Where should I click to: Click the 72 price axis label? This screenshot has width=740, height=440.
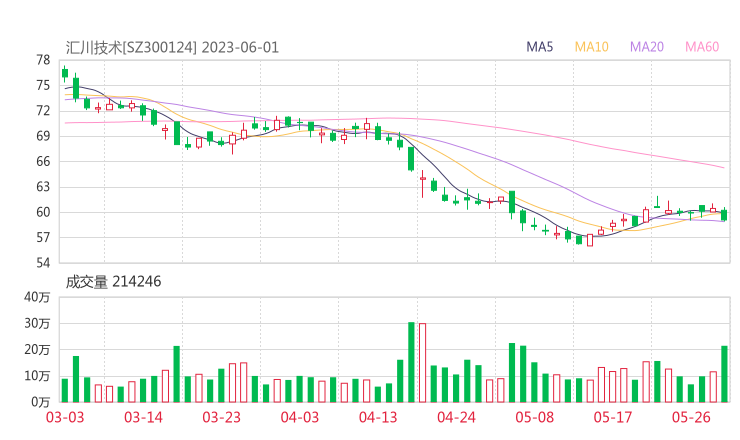43,111
